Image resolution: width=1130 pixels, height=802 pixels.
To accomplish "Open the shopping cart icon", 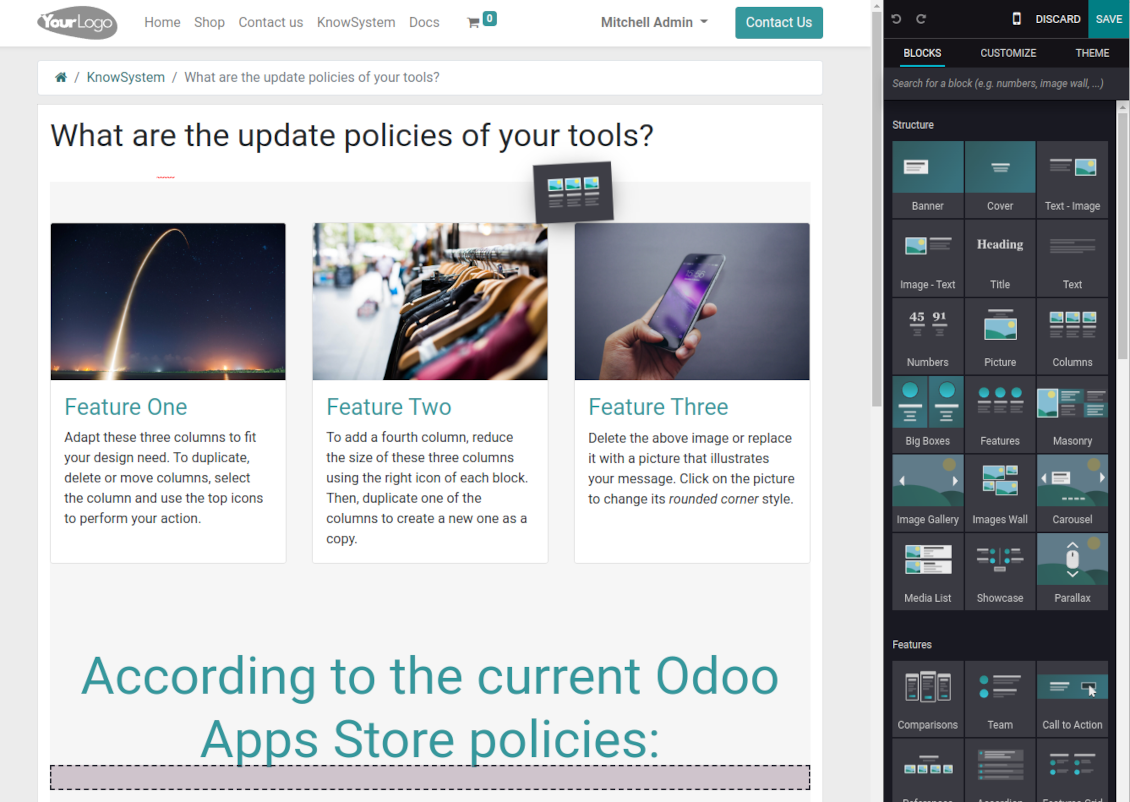I will pos(473,23).
